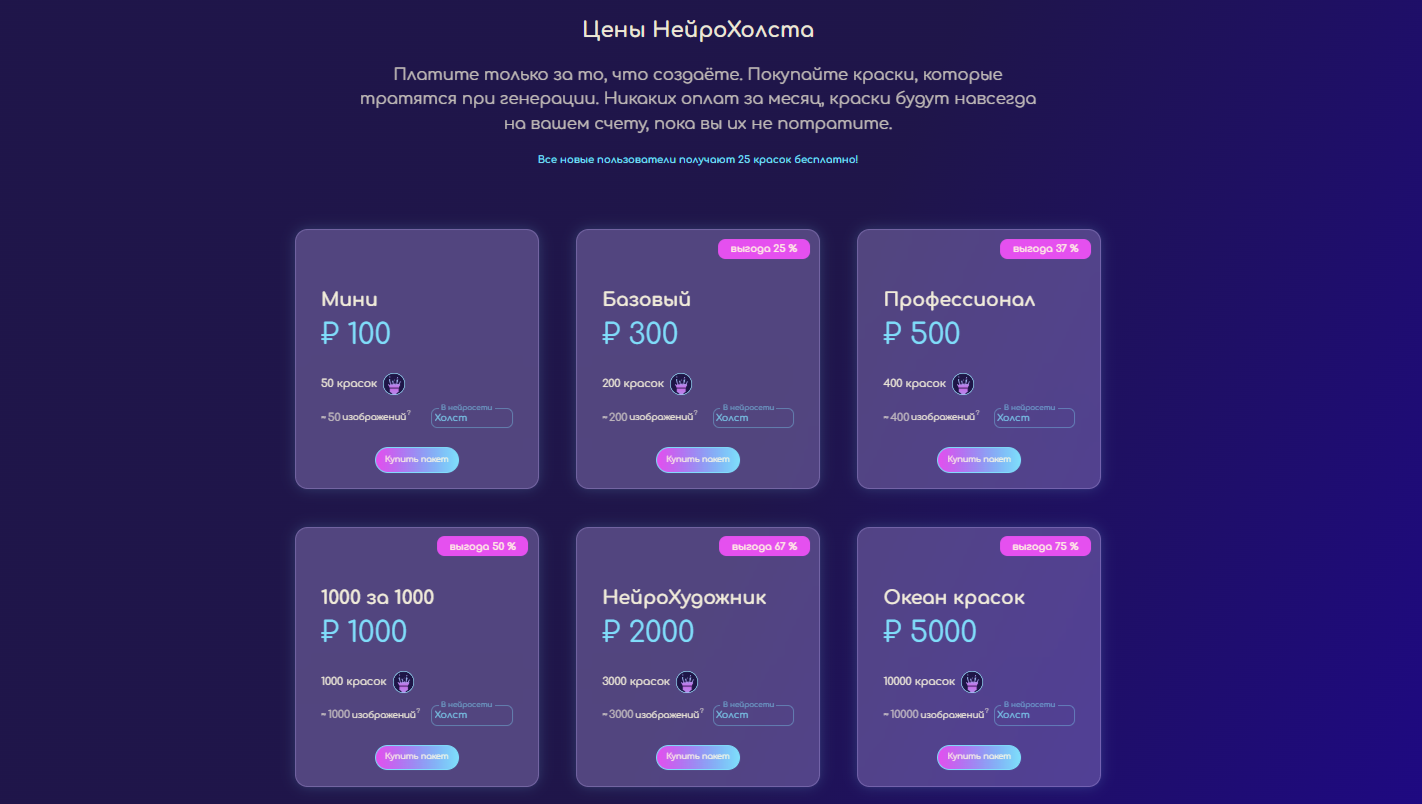This screenshot has height=804, width=1422.
Task: Purchase the НейроХудожник package
Action: 698,757
